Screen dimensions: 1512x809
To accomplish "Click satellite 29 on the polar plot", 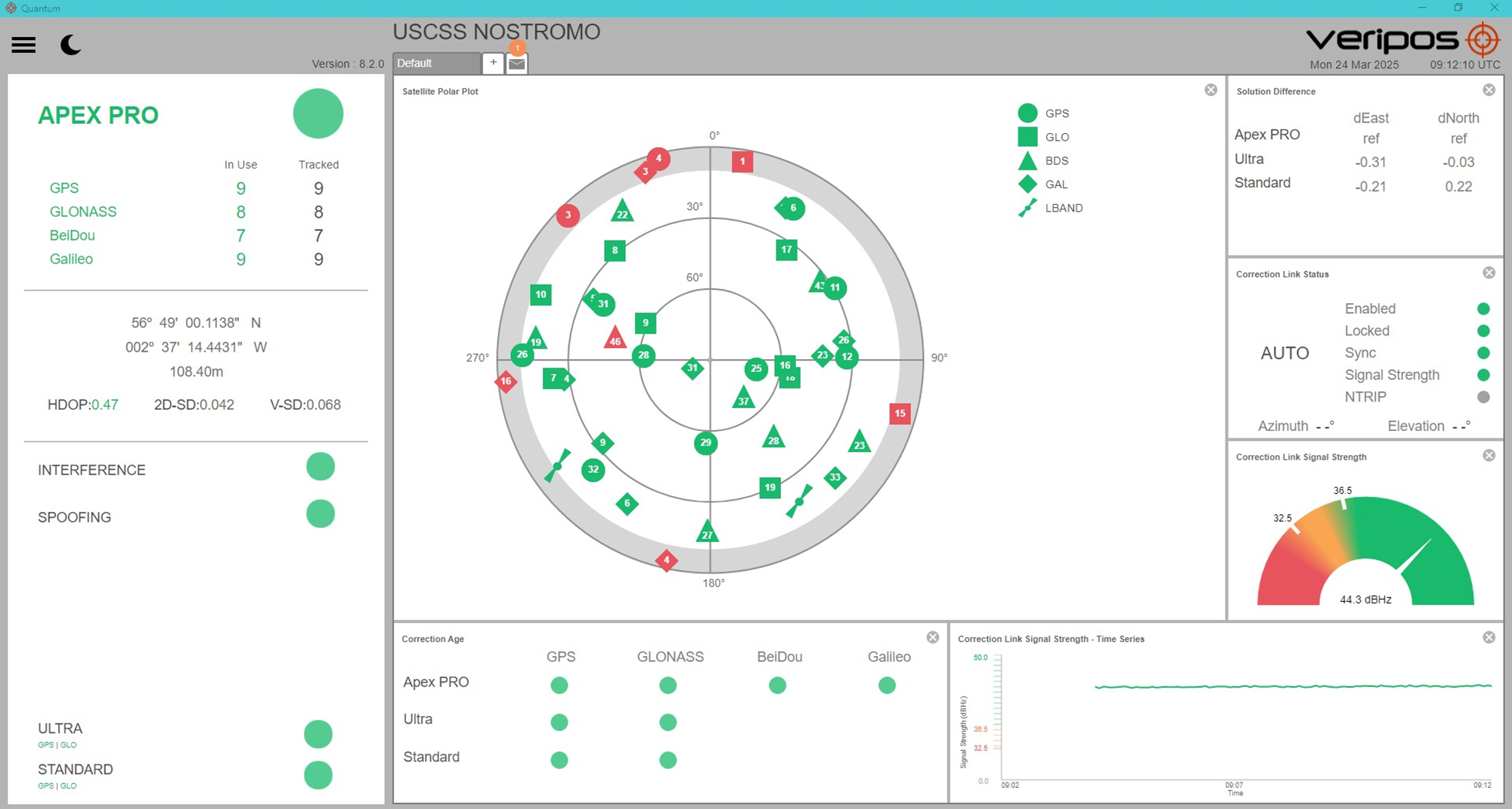I will pos(705,444).
